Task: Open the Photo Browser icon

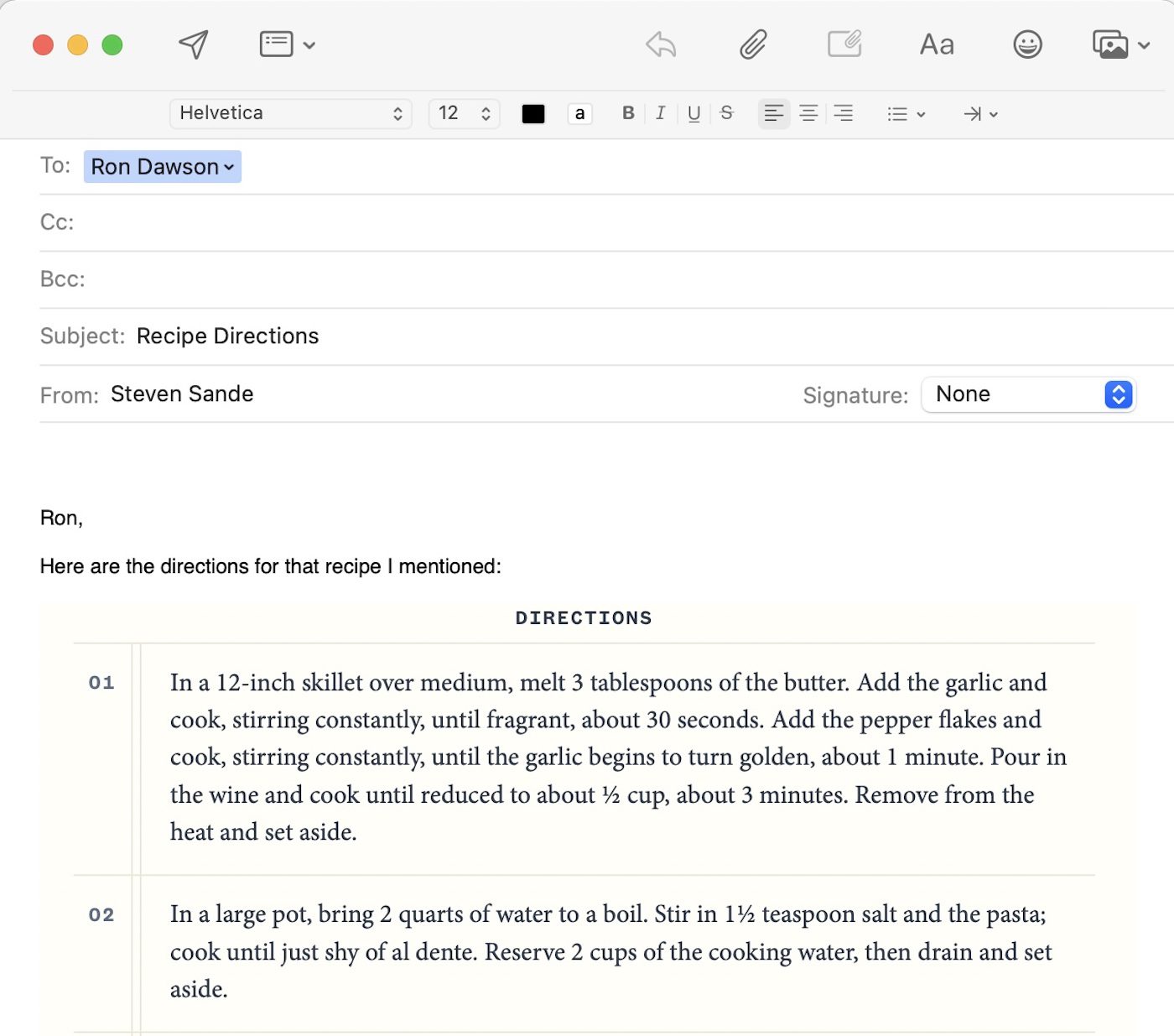Action: coord(1119,44)
